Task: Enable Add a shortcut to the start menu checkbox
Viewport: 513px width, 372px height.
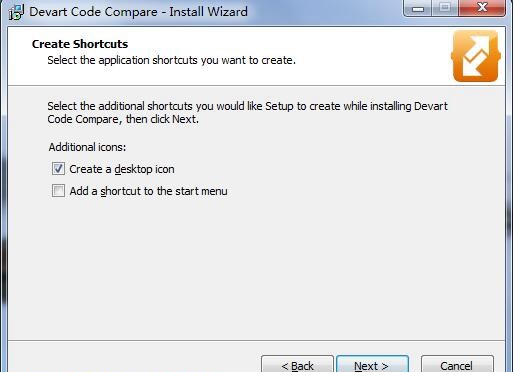Action: point(58,191)
